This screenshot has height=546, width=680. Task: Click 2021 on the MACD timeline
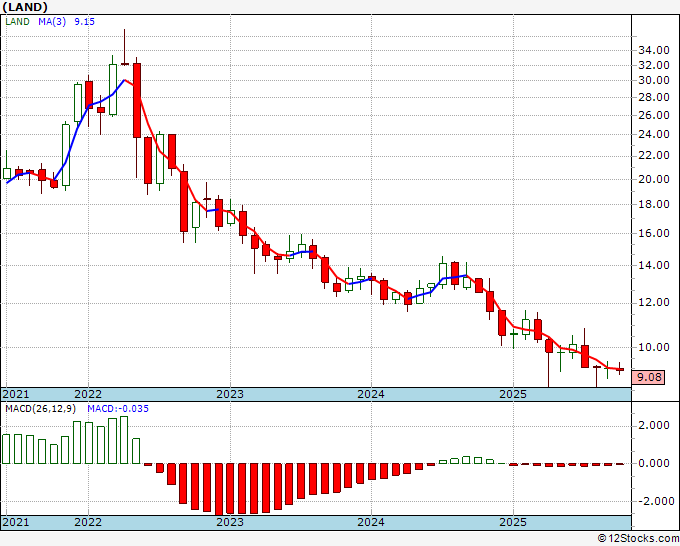coord(15,522)
